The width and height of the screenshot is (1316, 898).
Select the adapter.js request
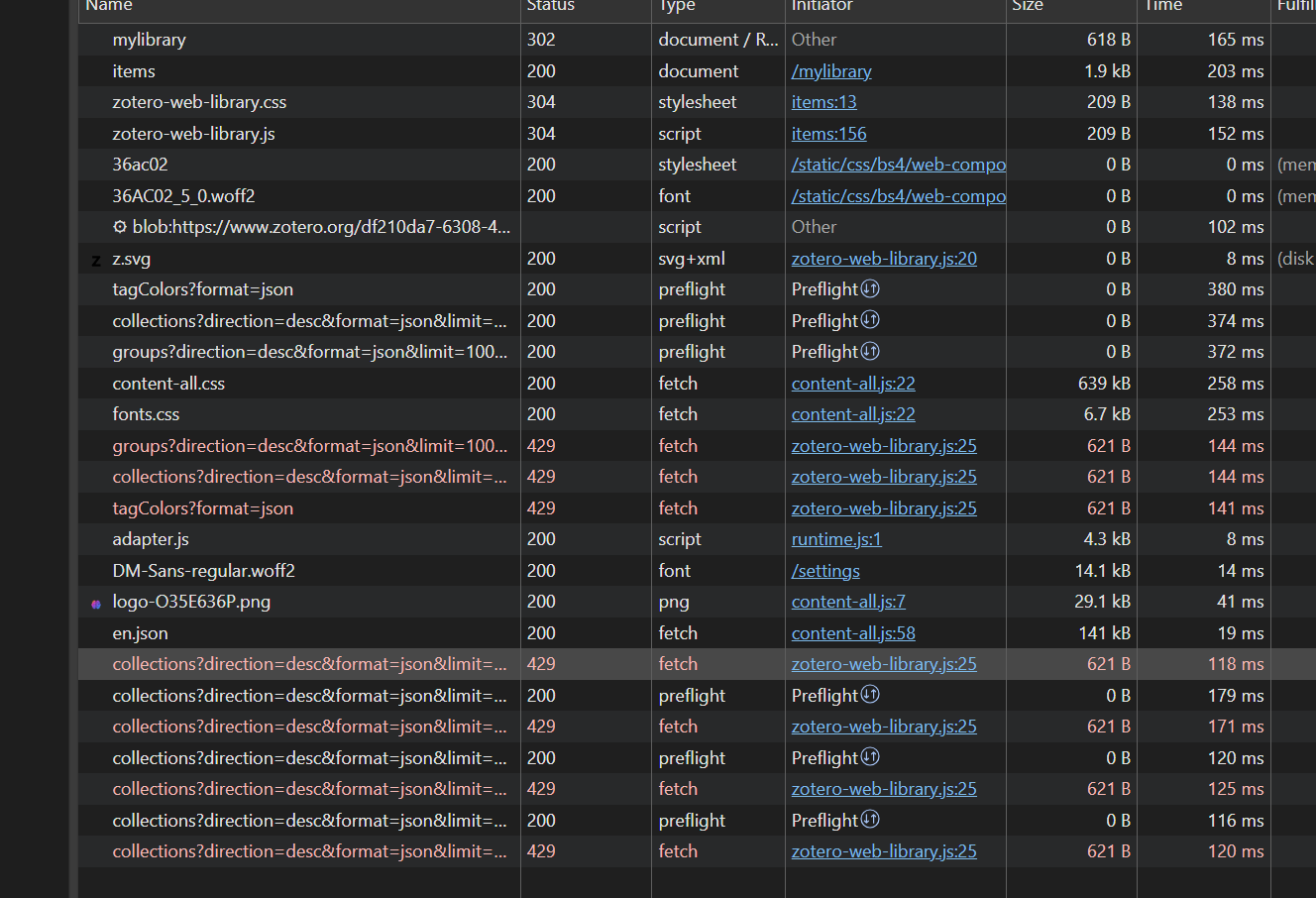click(x=151, y=539)
